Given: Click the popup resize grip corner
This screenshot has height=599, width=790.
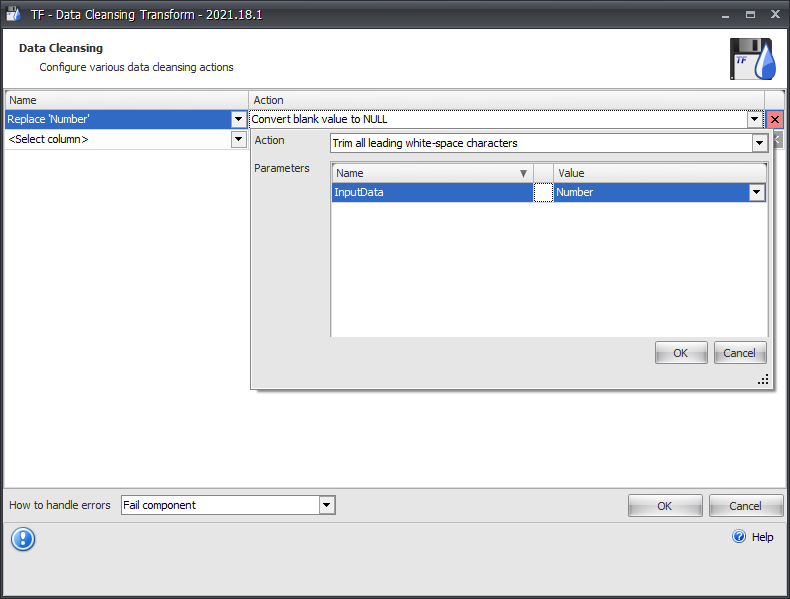Looking at the screenshot, I should click(x=763, y=379).
